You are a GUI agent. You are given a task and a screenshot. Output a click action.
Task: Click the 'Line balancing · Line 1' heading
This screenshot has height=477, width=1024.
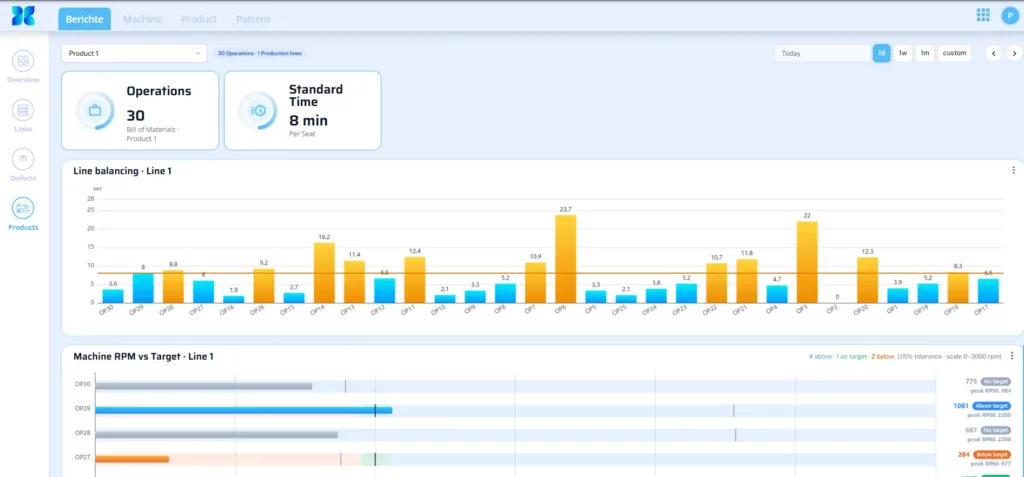pos(123,171)
